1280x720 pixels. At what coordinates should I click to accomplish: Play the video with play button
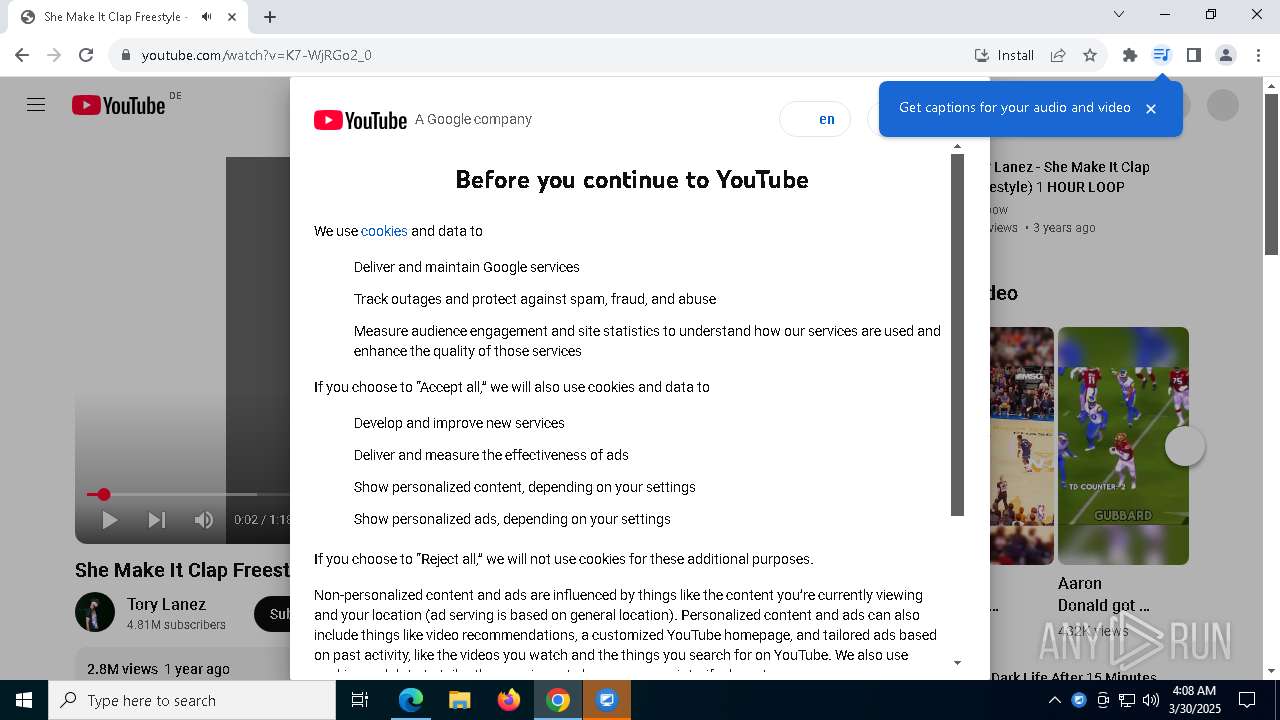click(x=110, y=520)
